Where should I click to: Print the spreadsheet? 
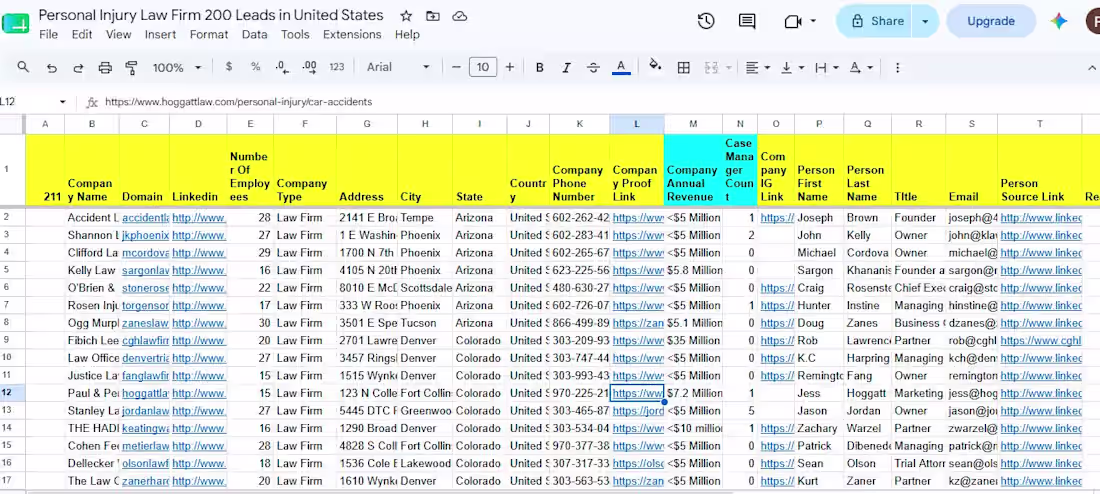coord(105,68)
